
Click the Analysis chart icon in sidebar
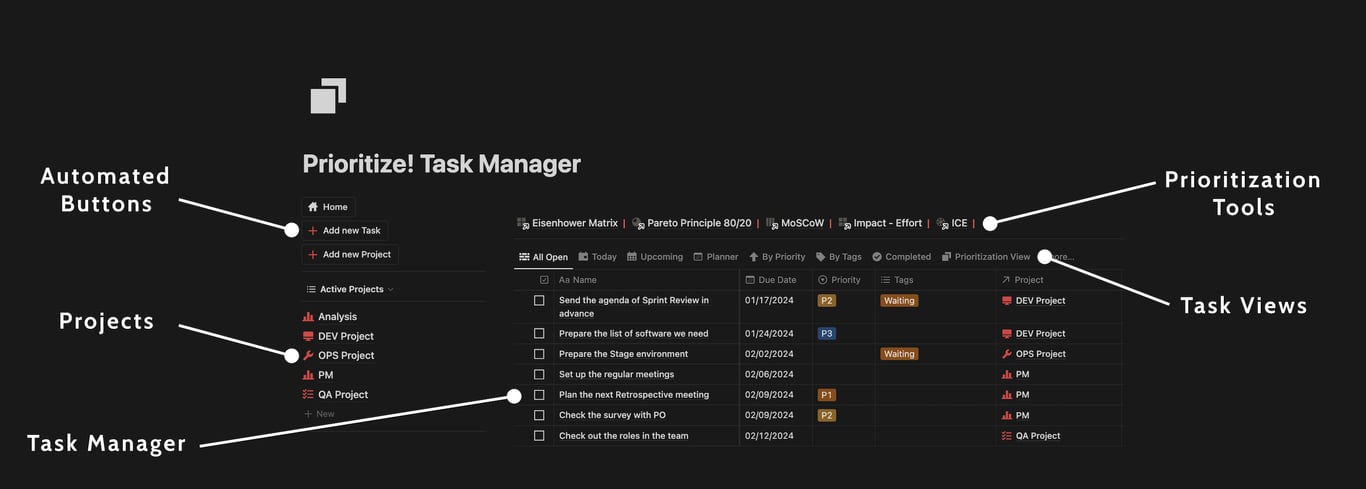pyautogui.click(x=308, y=317)
